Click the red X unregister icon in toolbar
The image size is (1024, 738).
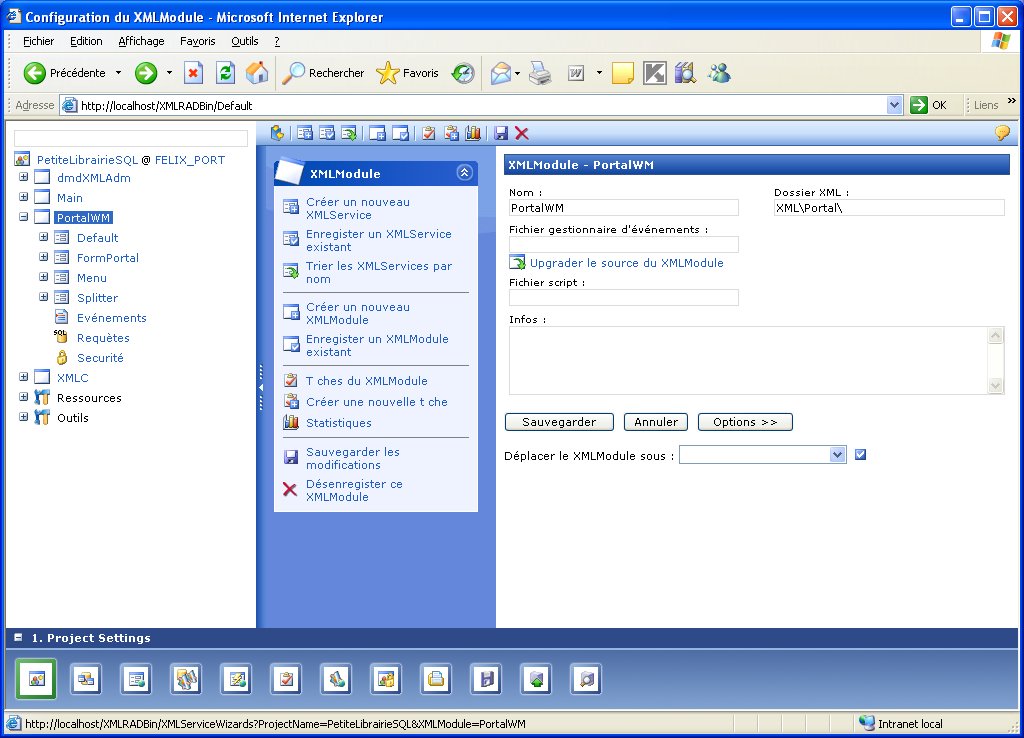(x=521, y=133)
